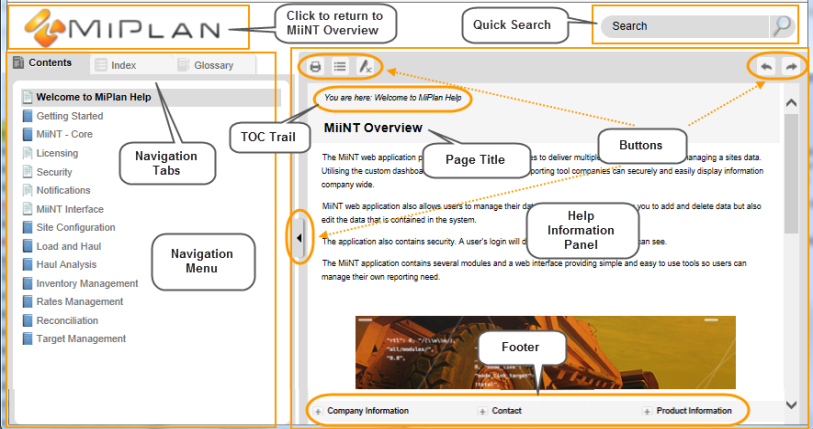Image resolution: width=813 pixels, height=429 pixels.
Task: Click the book icon beside Site Configuration
Action: (27, 227)
